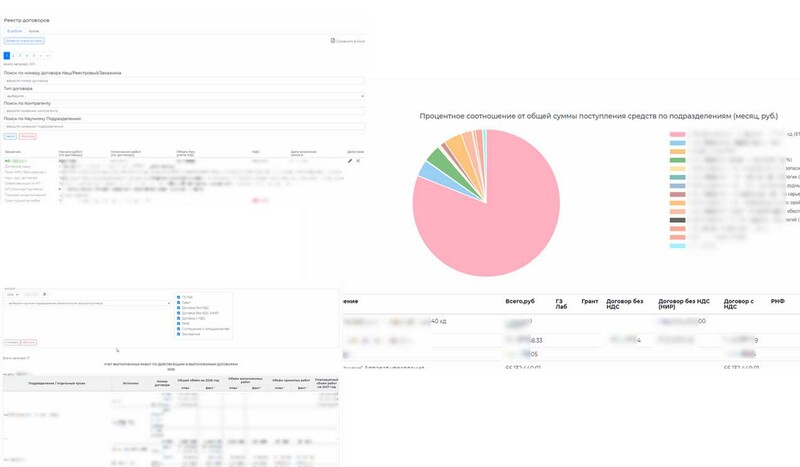
Task: Open the scientific department selection dropdown
Action: point(89,303)
